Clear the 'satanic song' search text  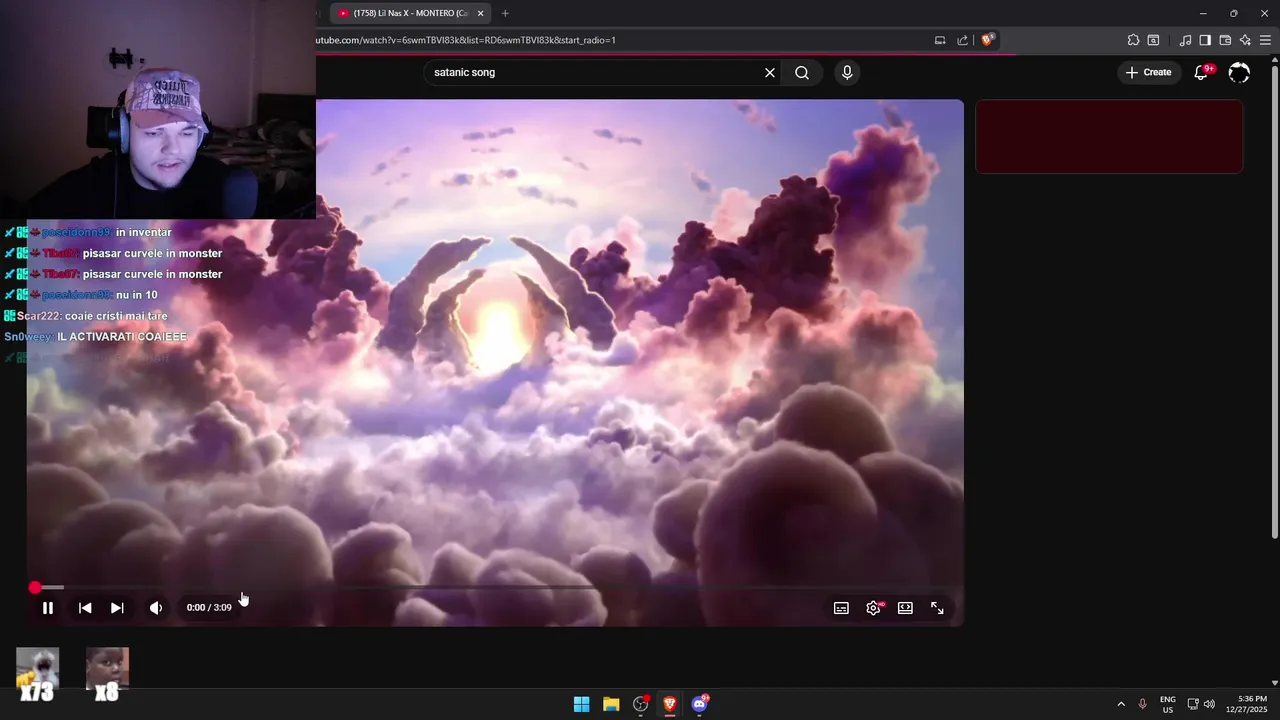point(770,73)
